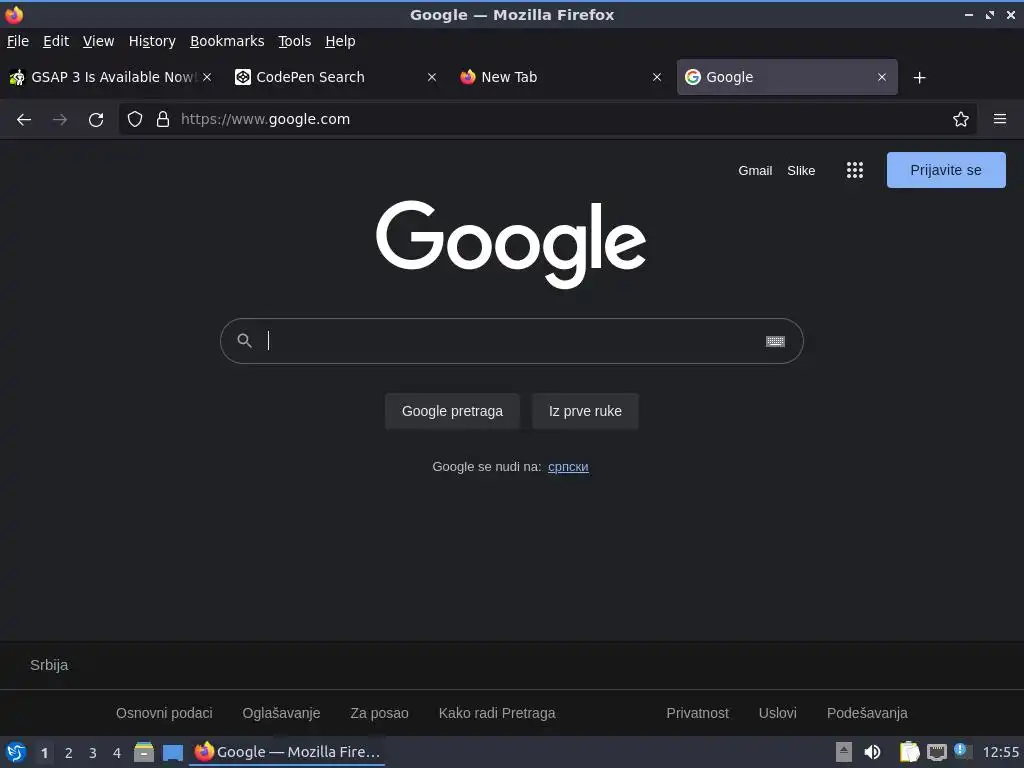The image size is (1024, 768).
Task: Switch to the CodePen Search tab
Action: coord(335,77)
